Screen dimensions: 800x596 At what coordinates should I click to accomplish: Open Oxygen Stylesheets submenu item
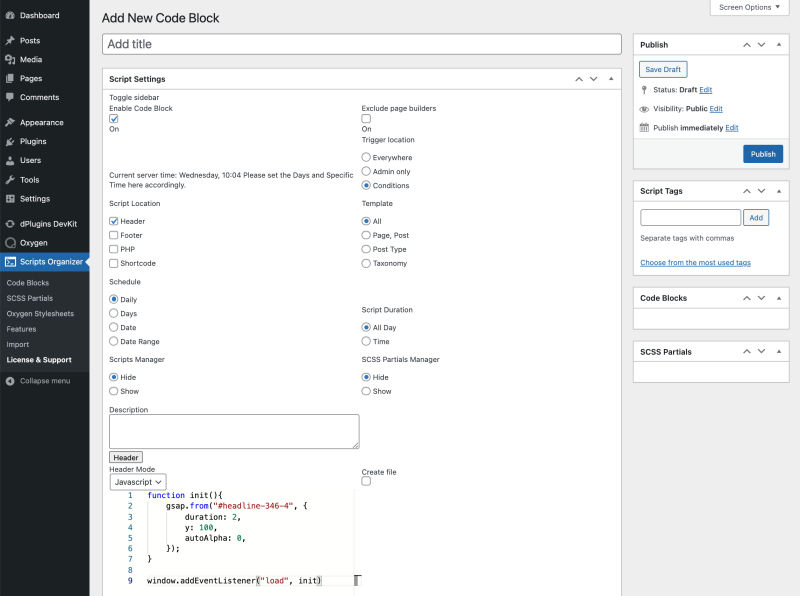tap(40, 314)
